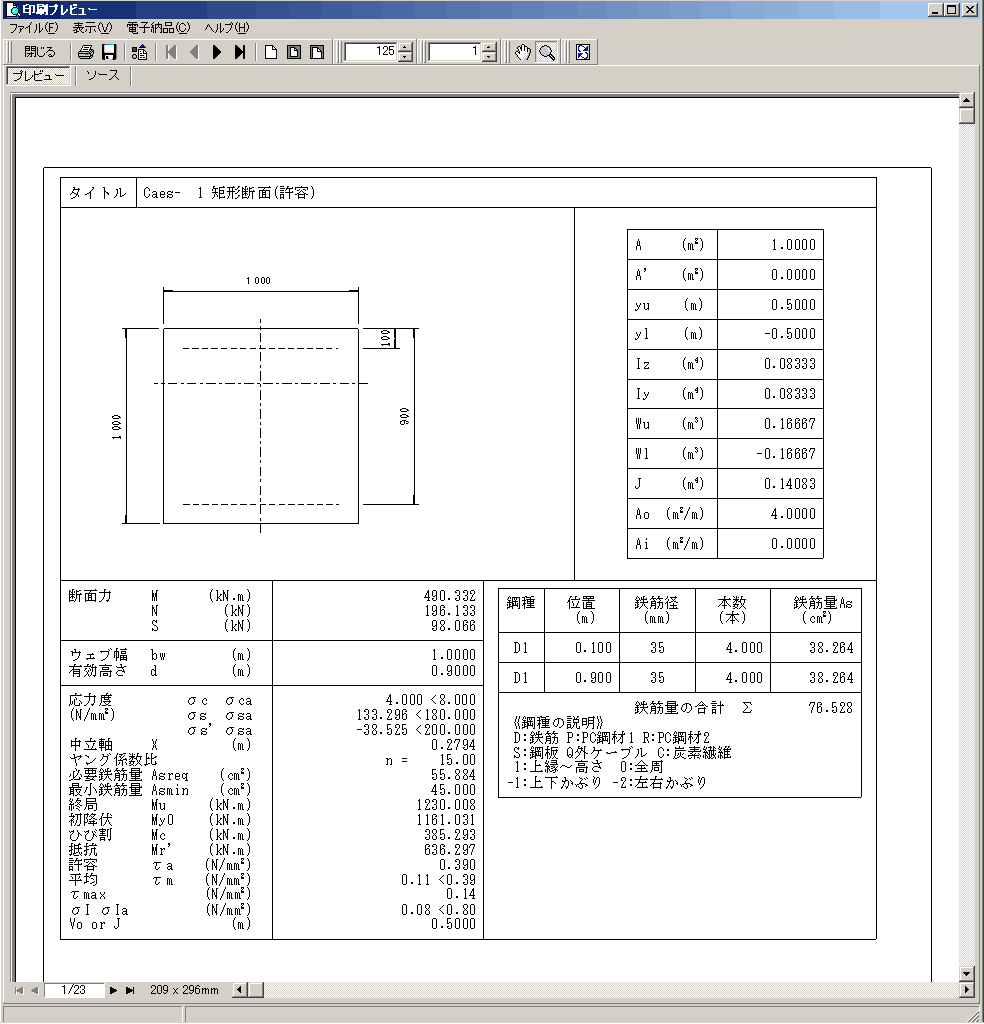The width and height of the screenshot is (984, 1024).
Task: Click horizontal scrollbar left arrow
Action: click(x=240, y=989)
